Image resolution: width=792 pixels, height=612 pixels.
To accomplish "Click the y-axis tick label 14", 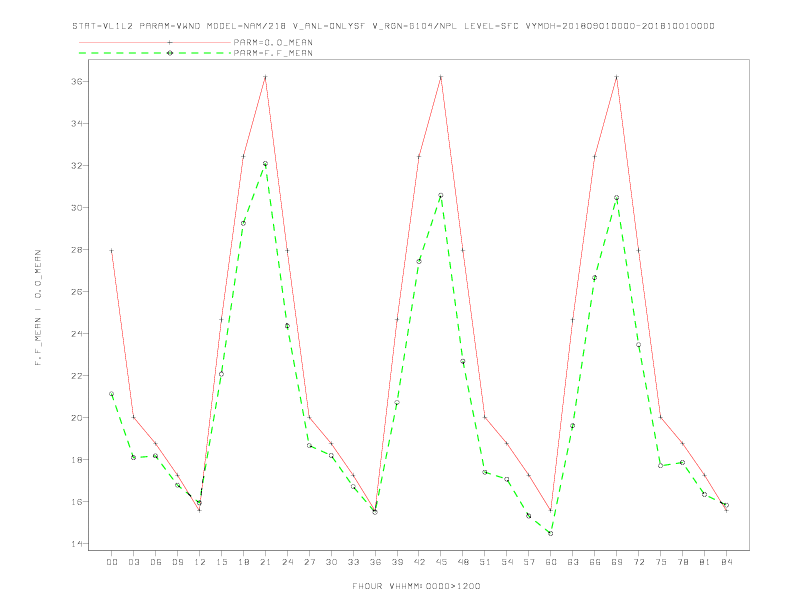I will pos(77,544).
